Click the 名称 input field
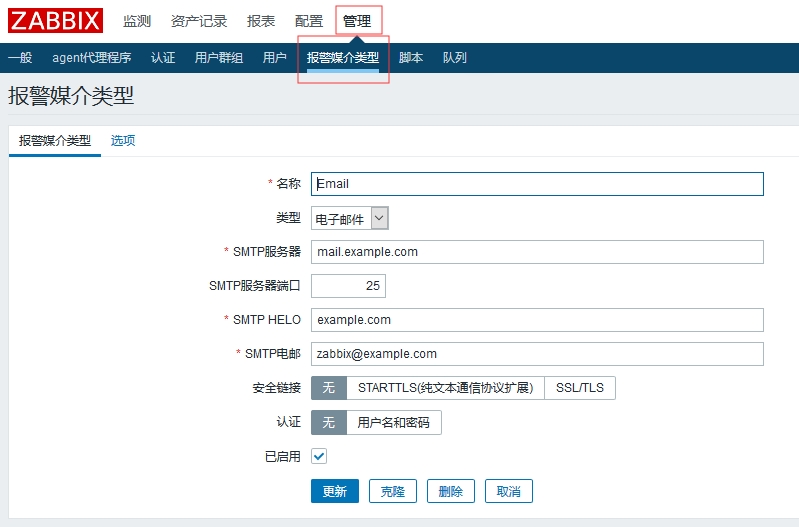The image size is (799, 527). [x=537, y=184]
